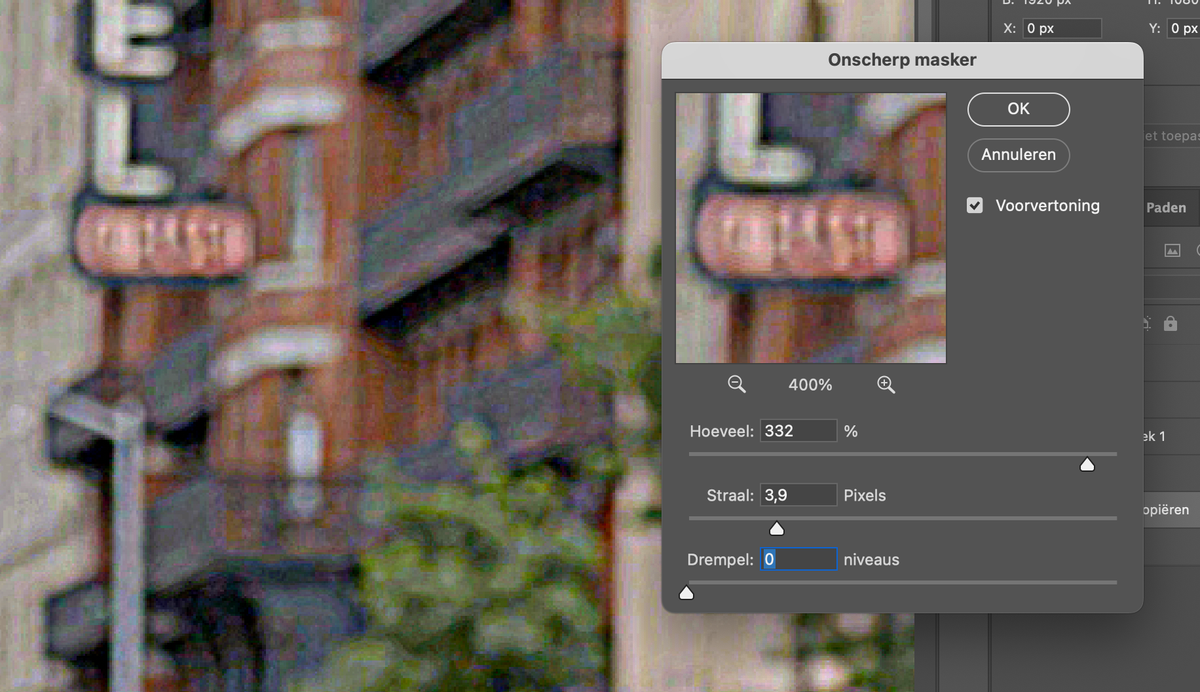Image resolution: width=1200 pixels, height=692 pixels.
Task: Uncheck the Voorvertoning checkbox
Action: (x=975, y=205)
